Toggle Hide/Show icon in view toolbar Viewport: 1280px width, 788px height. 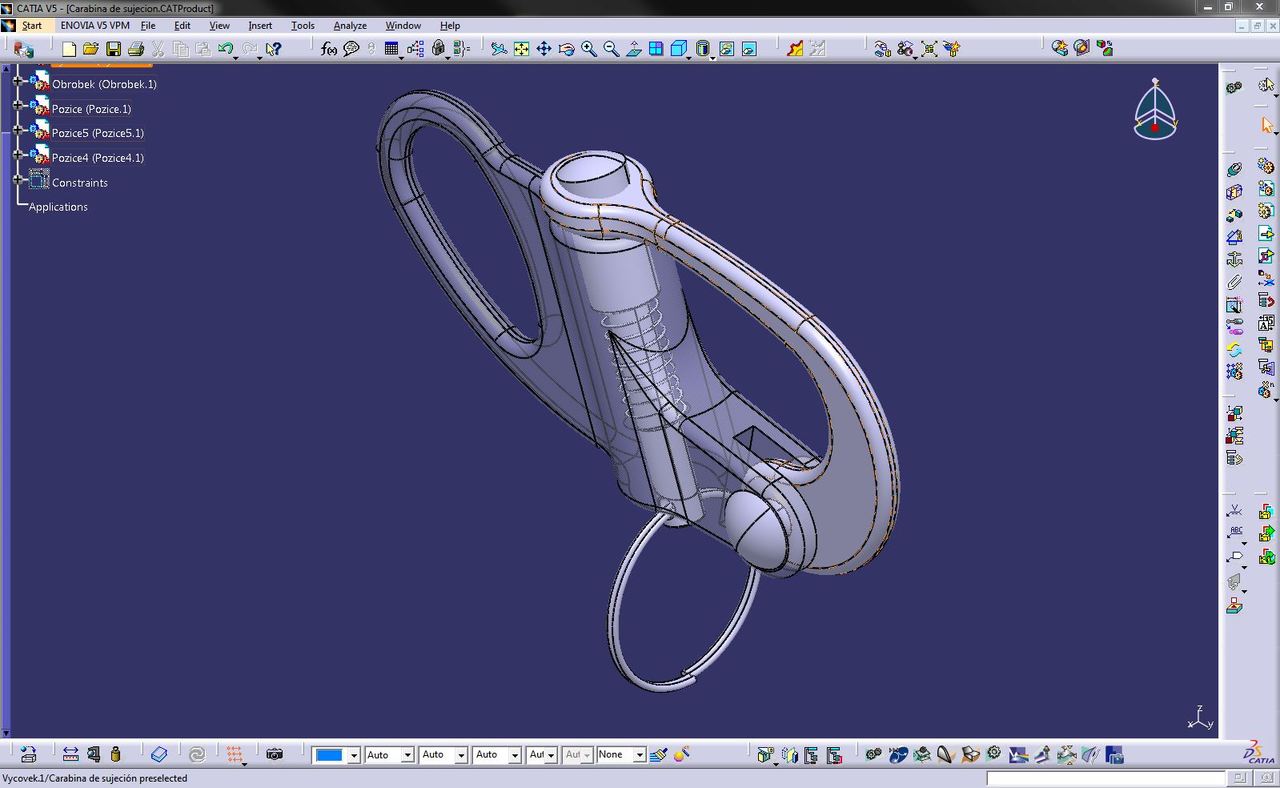coord(726,49)
